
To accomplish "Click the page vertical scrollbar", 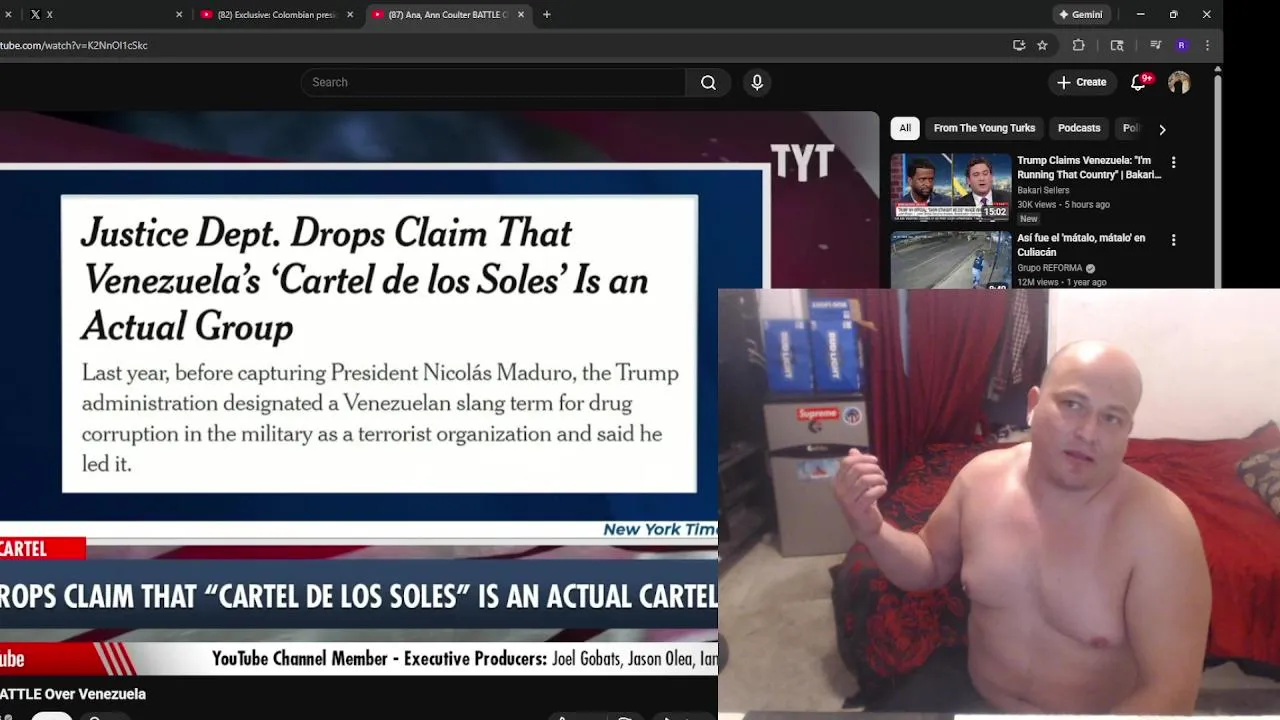I will [x=1217, y=180].
